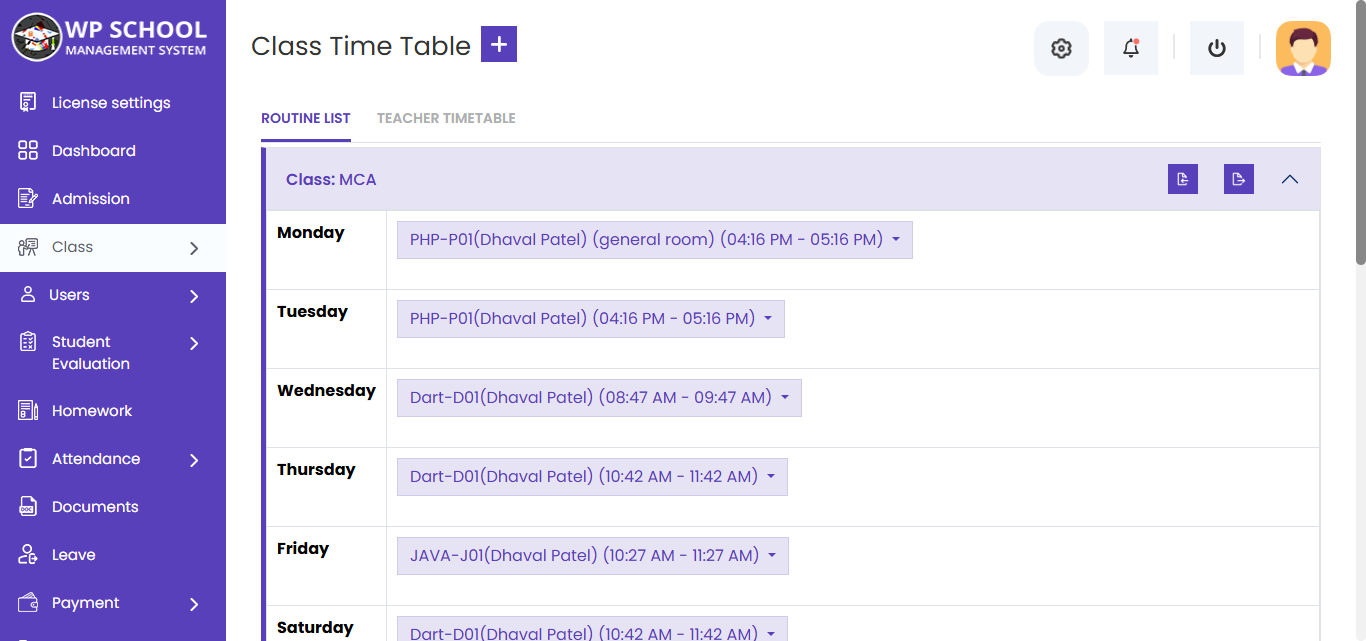
Task: Switch to the Teacher Timetable tab
Action: point(446,118)
